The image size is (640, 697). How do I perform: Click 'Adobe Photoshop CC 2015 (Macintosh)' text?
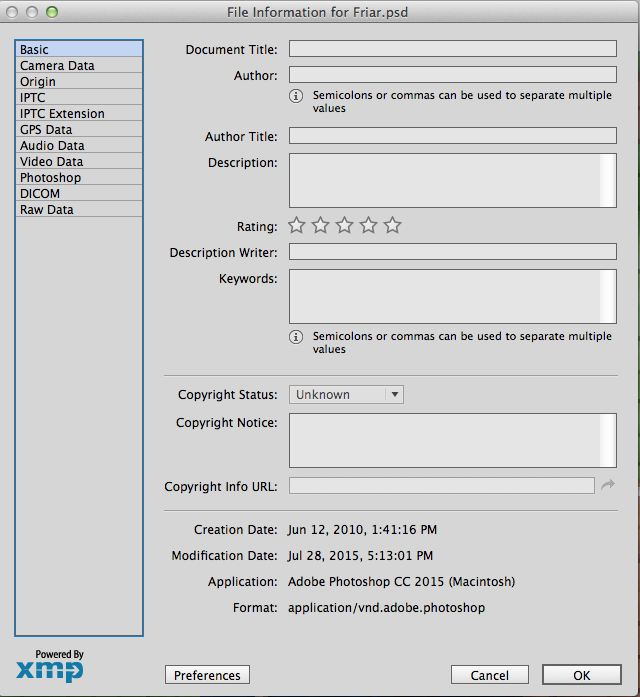401,581
